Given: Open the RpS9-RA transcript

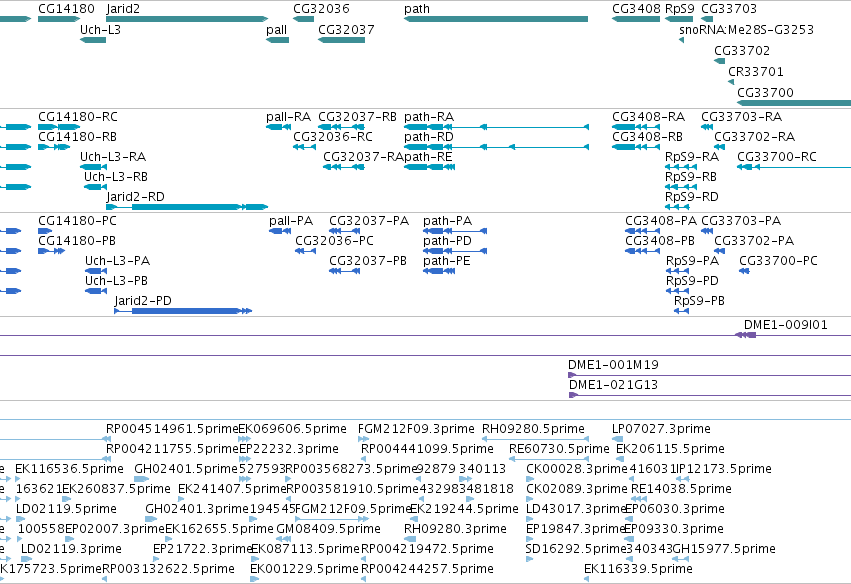Looking at the screenshot, I should (x=692, y=157).
